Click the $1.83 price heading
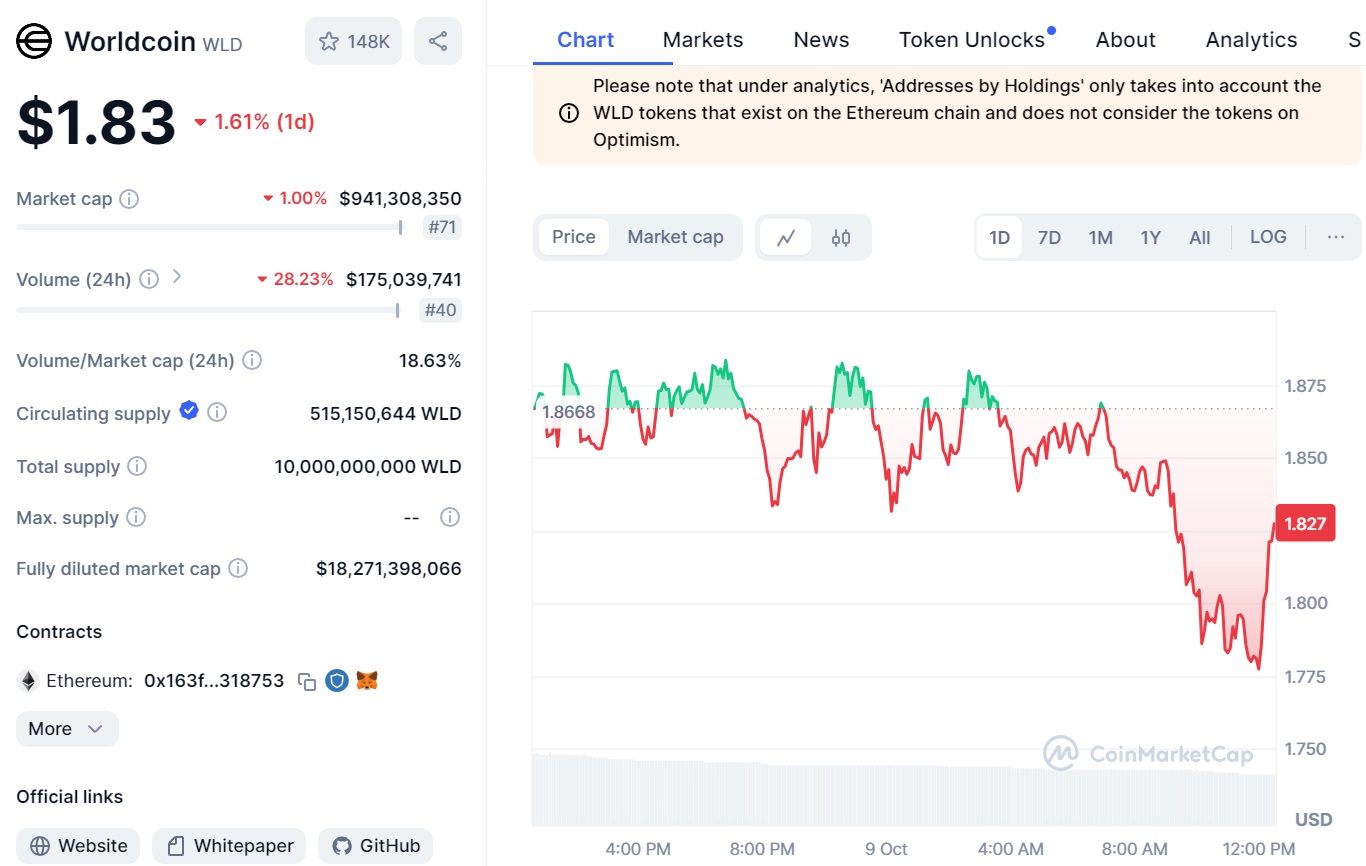The height and width of the screenshot is (866, 1366). (97, 122)
